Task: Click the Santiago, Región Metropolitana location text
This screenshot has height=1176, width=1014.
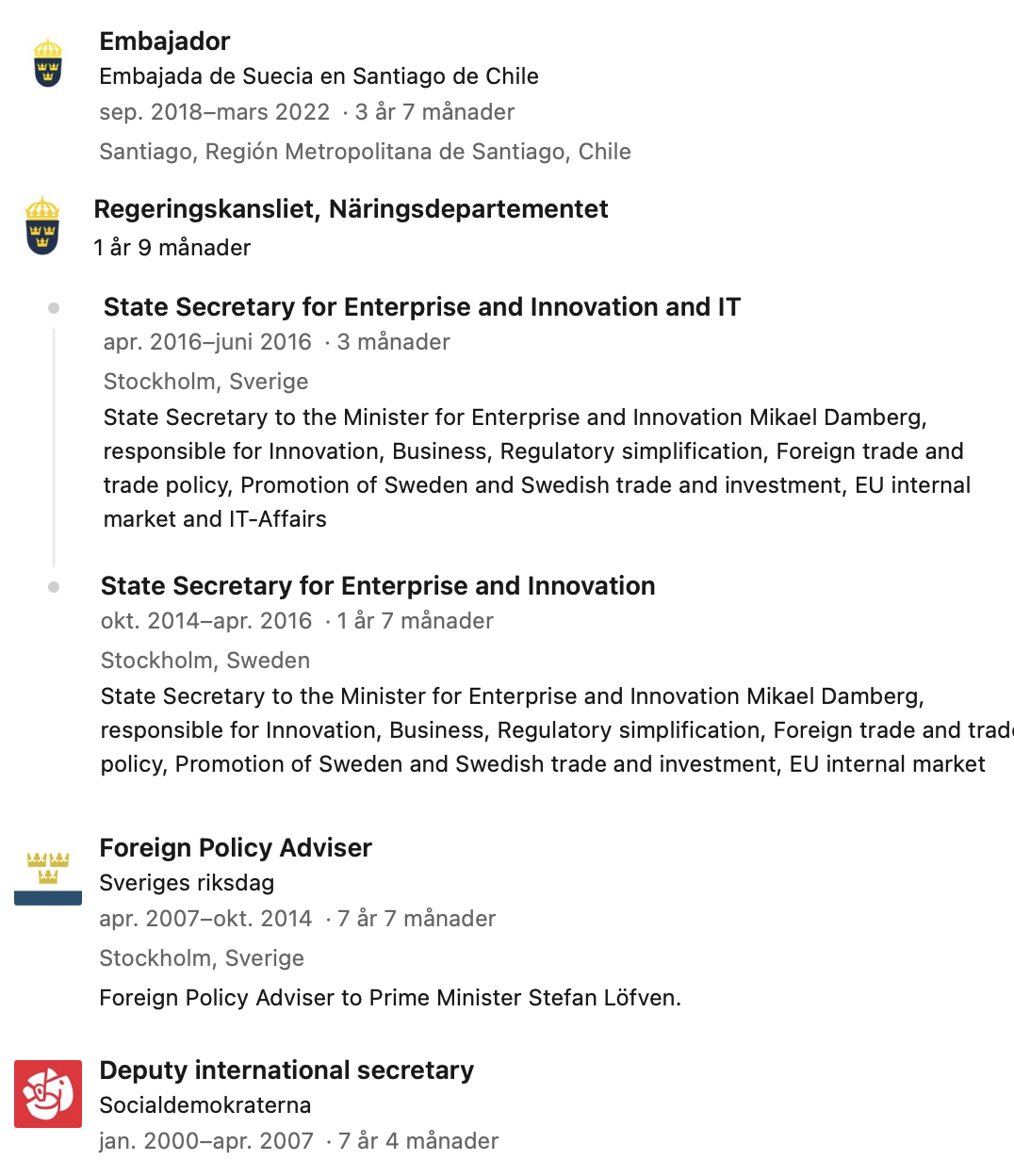Action: coord(365,152)
